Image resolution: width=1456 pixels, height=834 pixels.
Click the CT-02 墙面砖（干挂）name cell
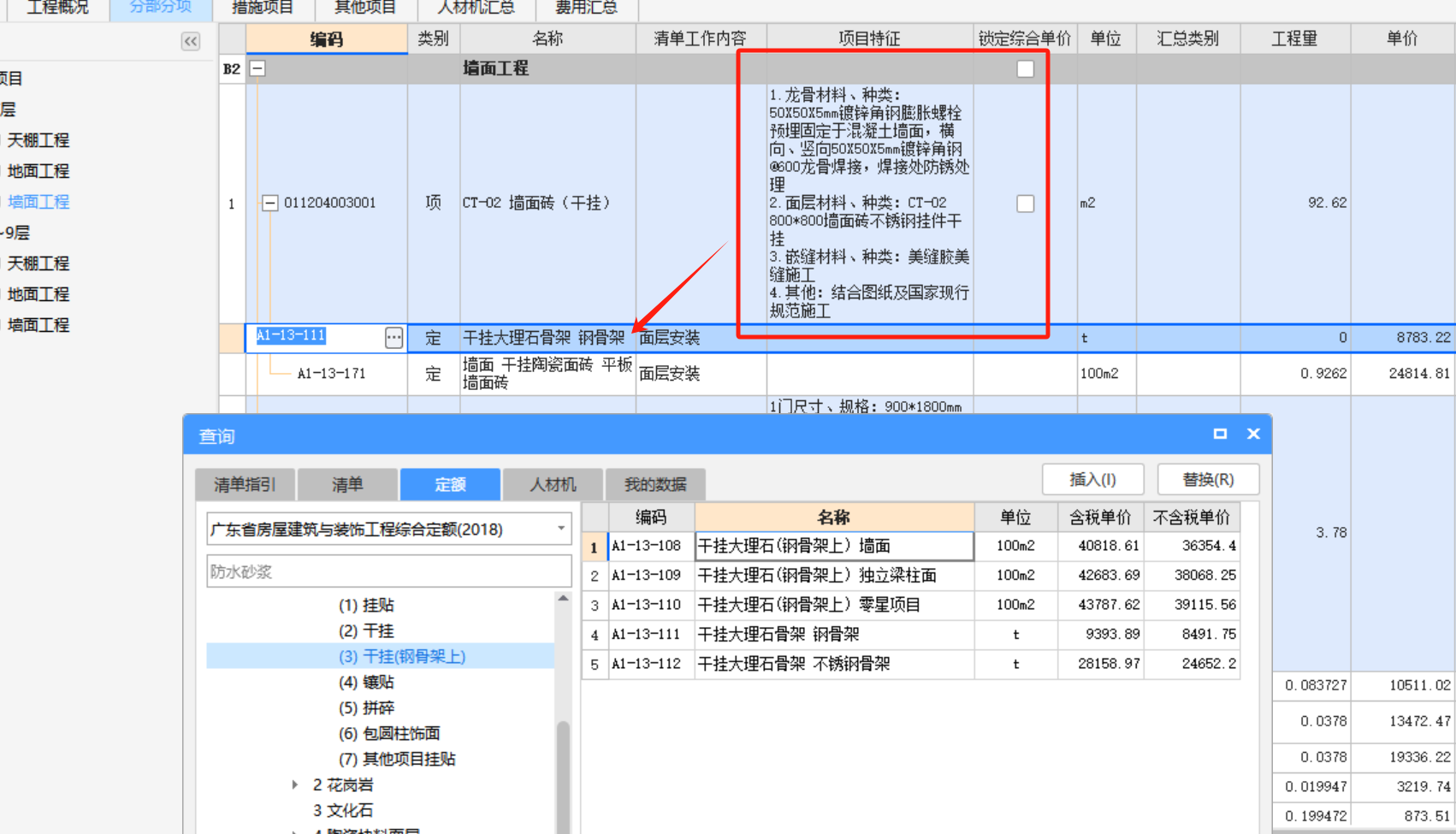click(x=547, y=204)
